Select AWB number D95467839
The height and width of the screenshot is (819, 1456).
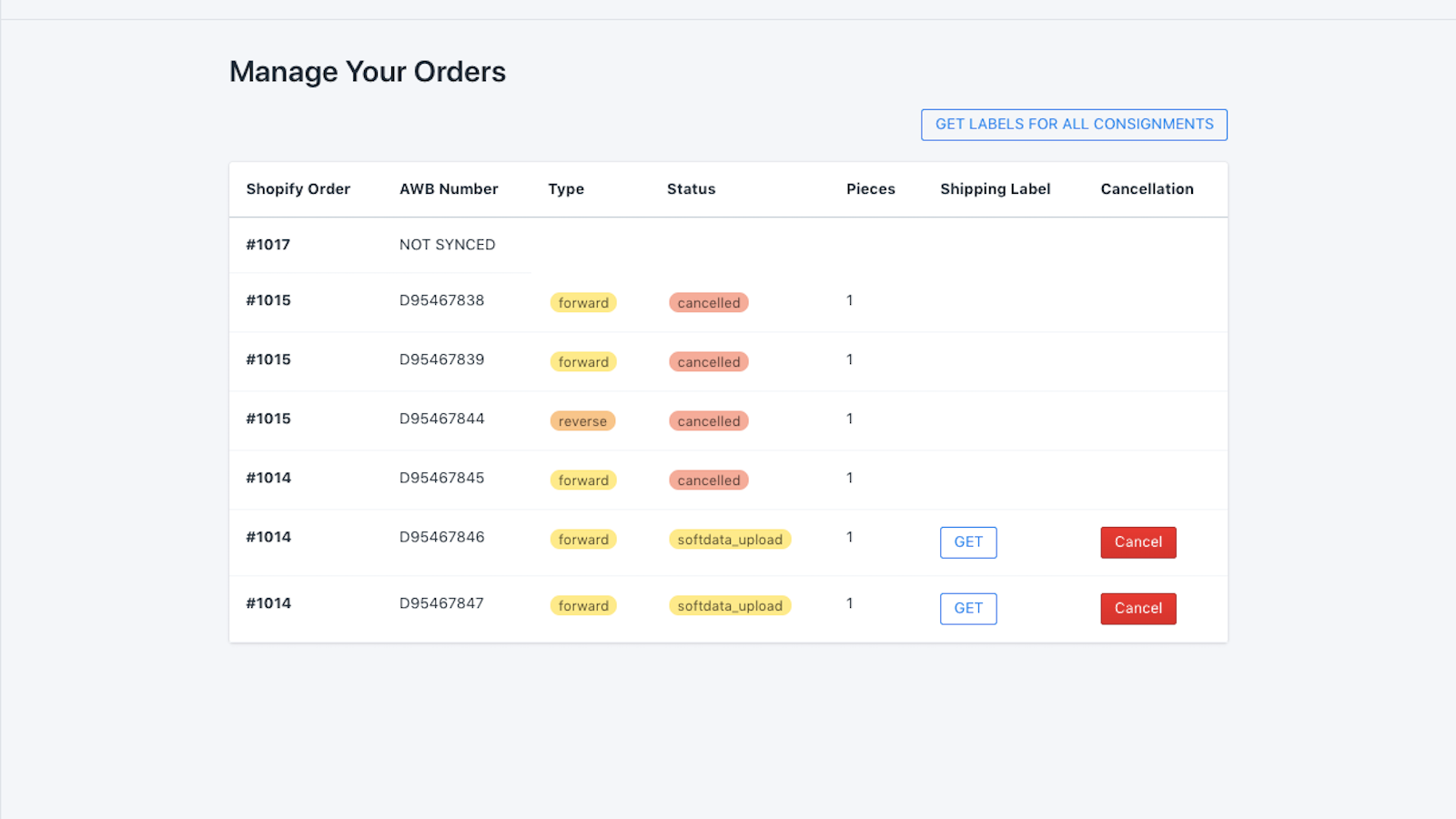point(442,359)
